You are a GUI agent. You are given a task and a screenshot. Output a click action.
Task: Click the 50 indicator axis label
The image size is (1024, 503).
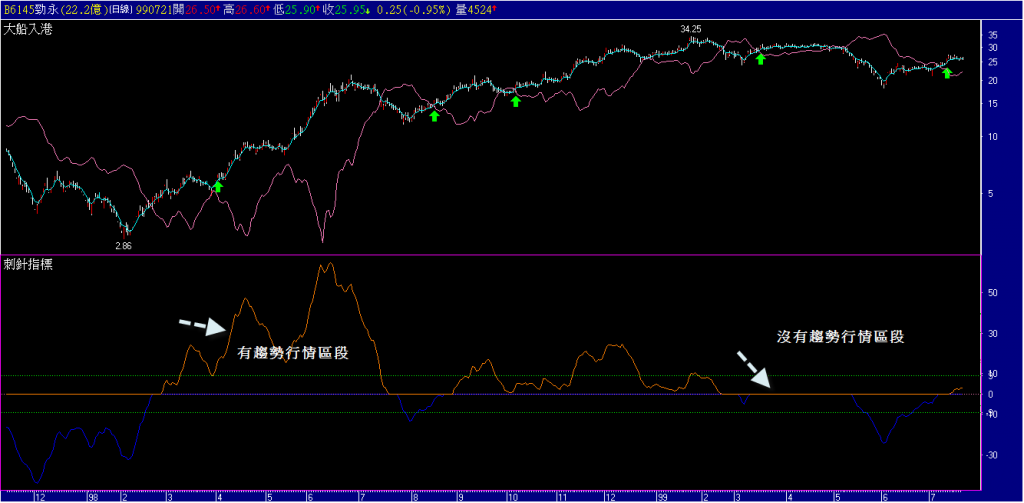[993, 293]
